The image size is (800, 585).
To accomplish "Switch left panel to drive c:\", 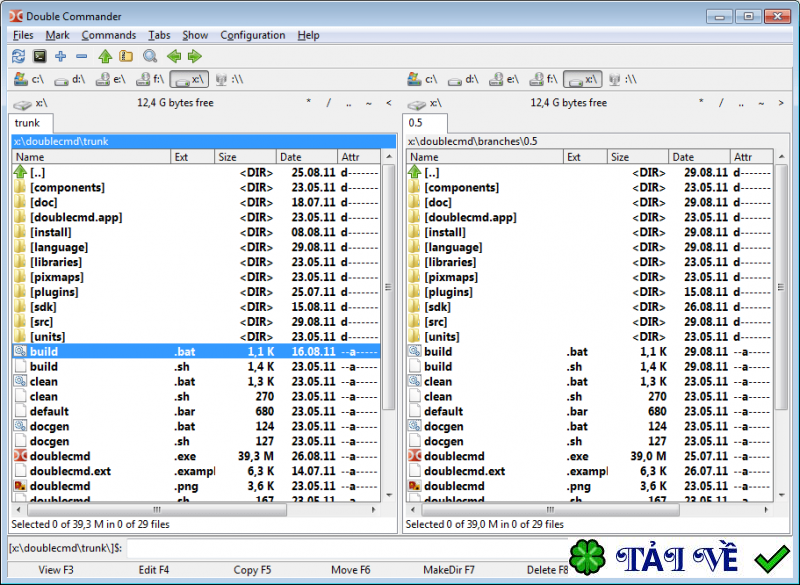I will (x=29, y=79).
